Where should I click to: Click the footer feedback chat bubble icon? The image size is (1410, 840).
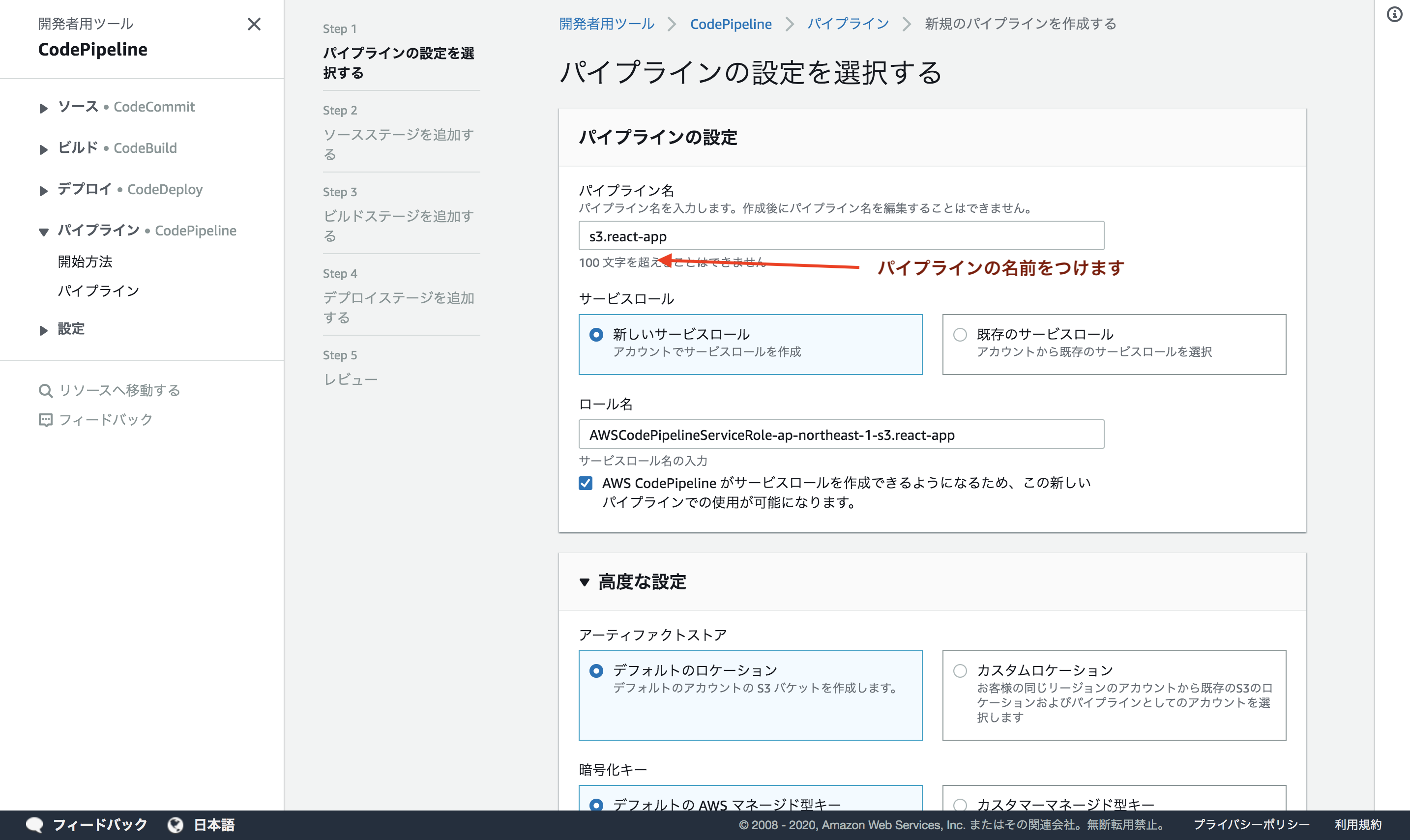pos(34,825)
